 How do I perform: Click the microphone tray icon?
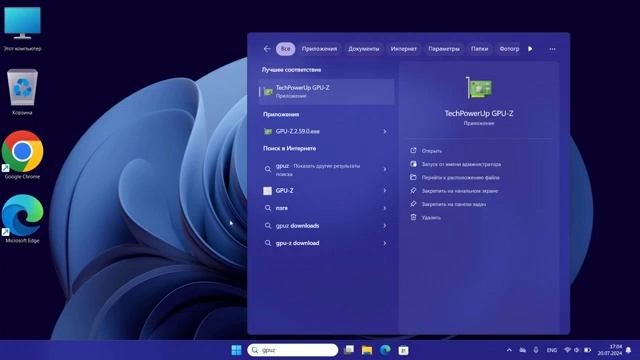pyautogui.click(x=536, y=350)
